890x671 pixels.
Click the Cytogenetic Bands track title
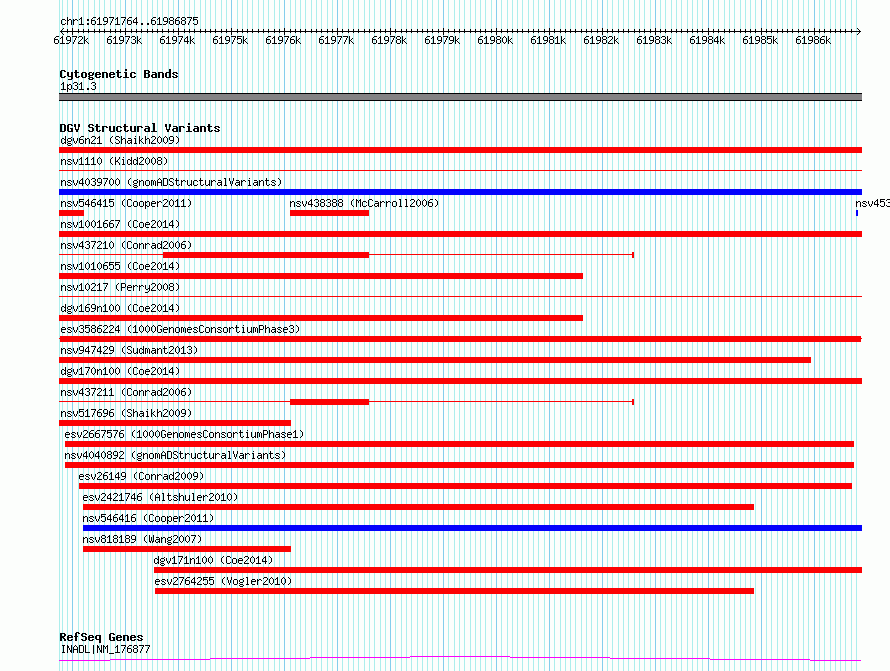(119, 74)
